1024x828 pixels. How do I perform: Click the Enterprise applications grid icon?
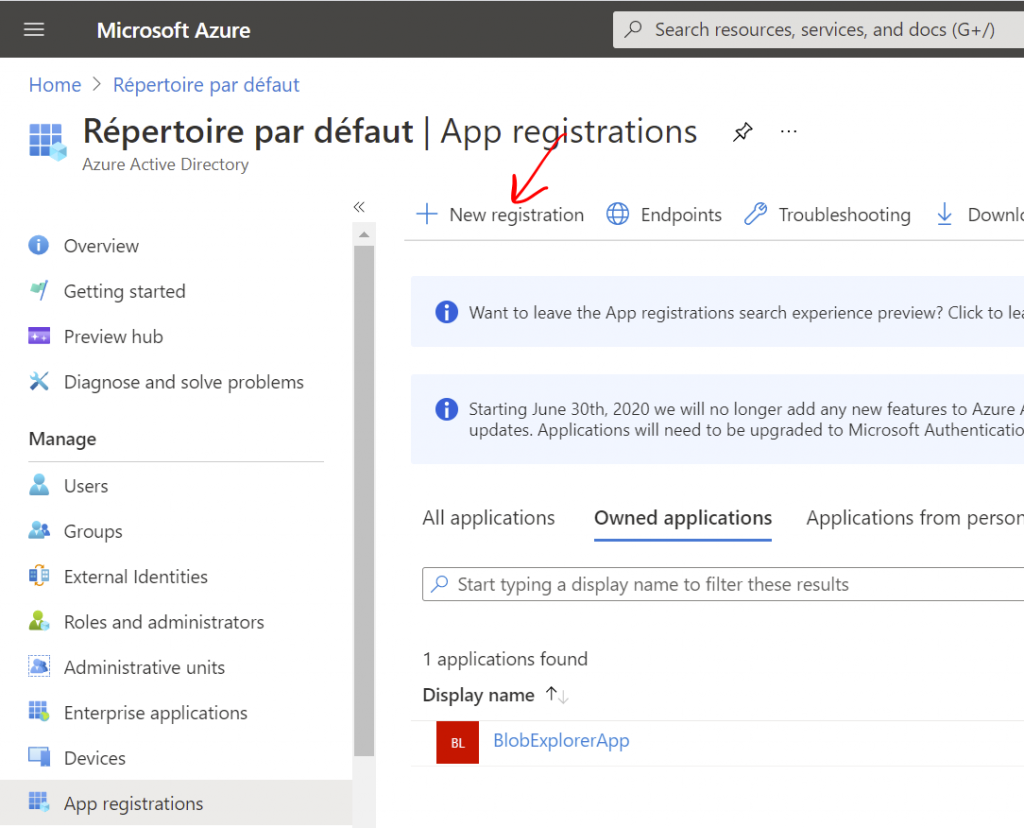[x=39, y=711]
